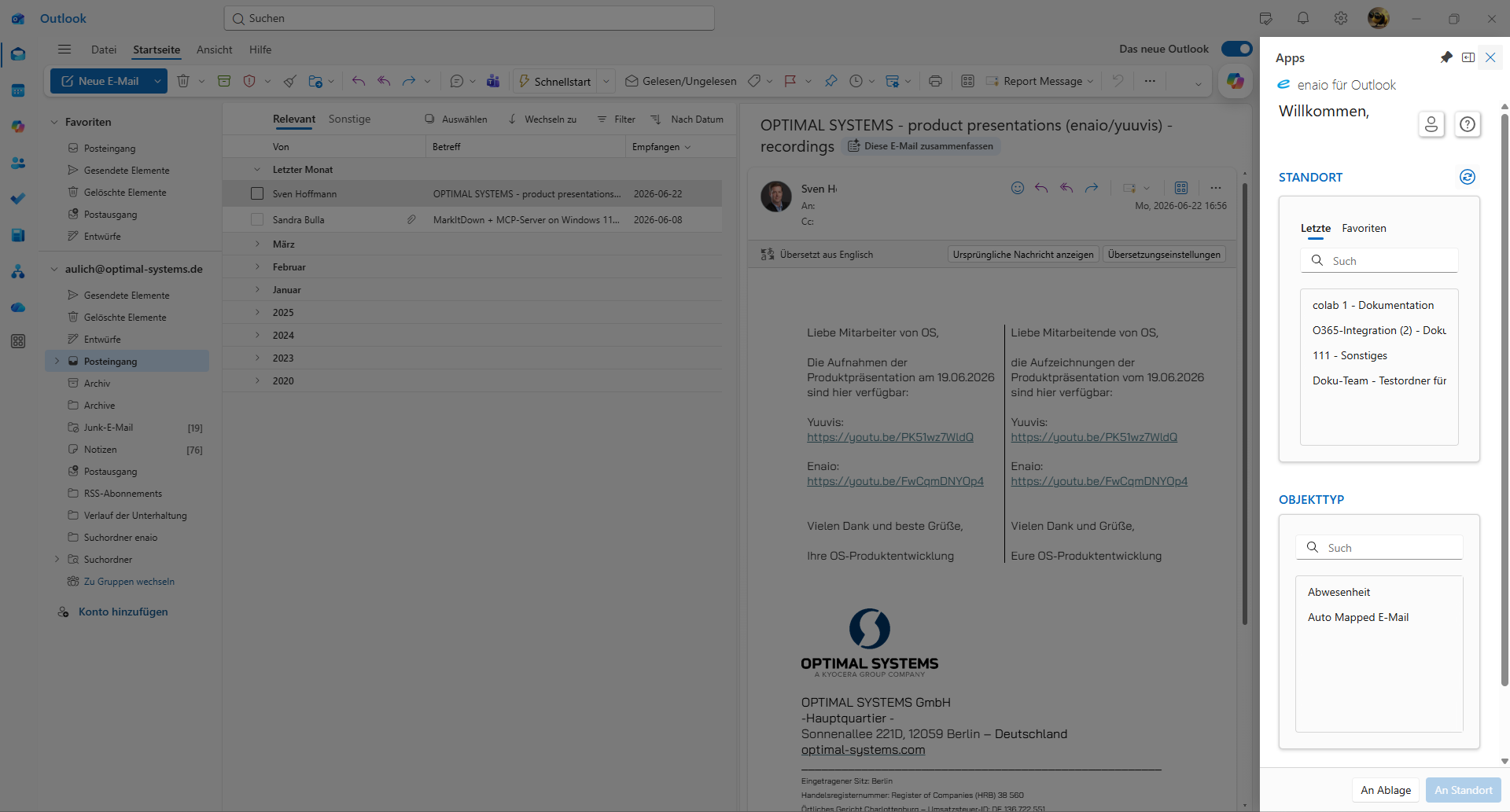Click the Suchen search box
1510x812 pixels.
(x=470, y=18)
